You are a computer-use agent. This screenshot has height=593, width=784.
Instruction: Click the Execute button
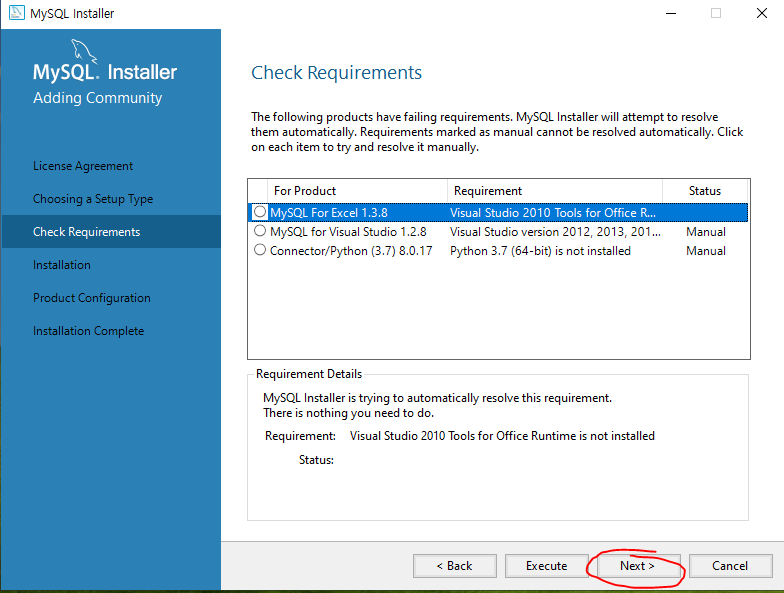(x=546, y=566)
